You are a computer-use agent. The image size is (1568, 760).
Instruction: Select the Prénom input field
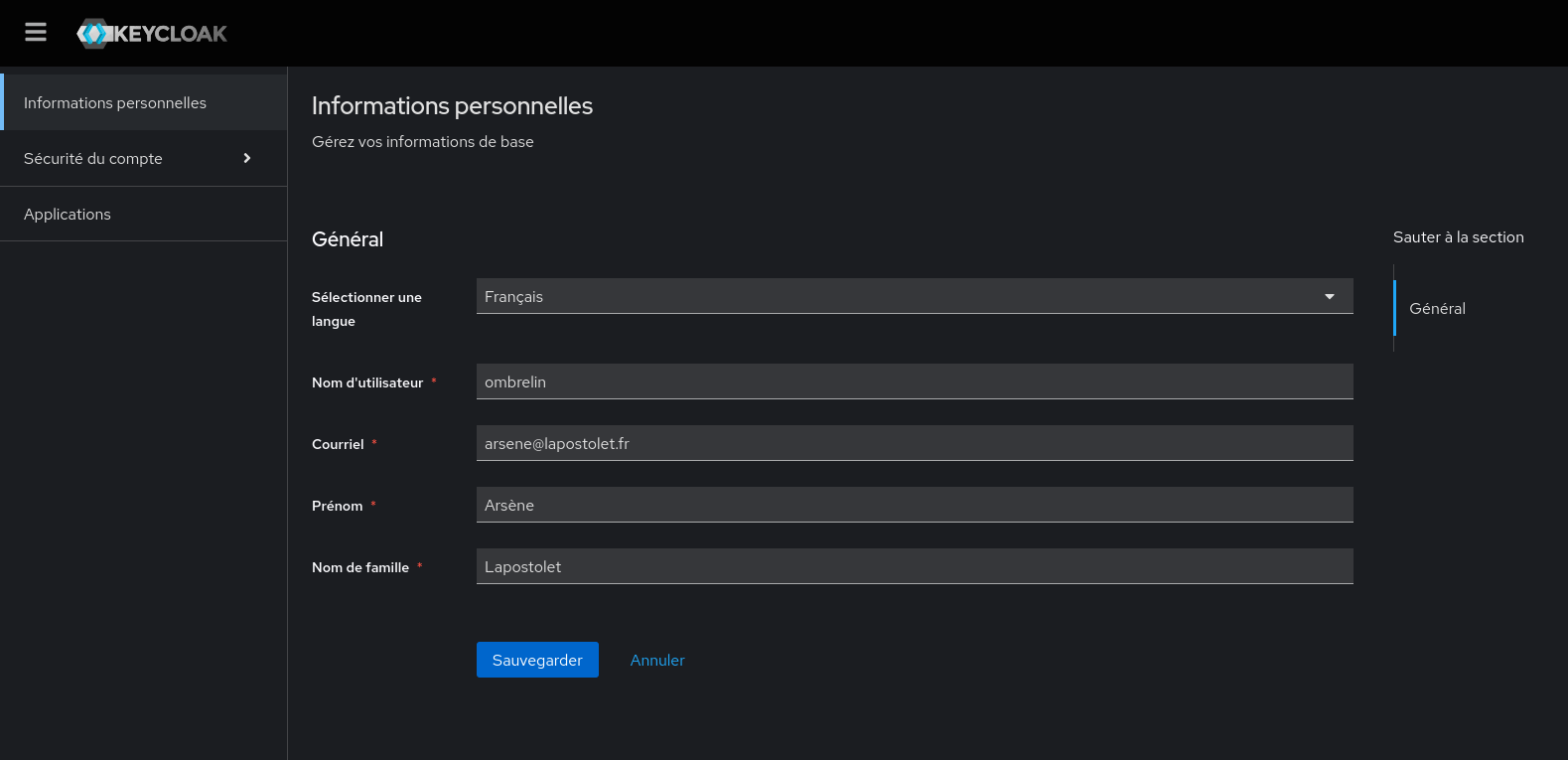(x=915, y=505)
